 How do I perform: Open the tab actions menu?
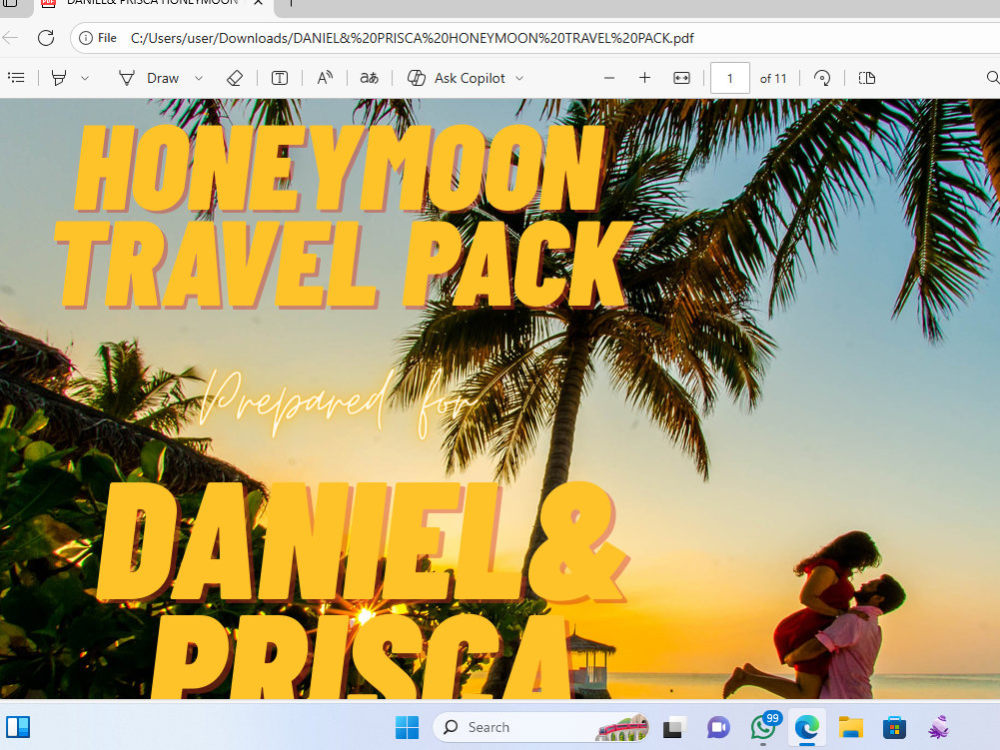[x=10, y=3]
